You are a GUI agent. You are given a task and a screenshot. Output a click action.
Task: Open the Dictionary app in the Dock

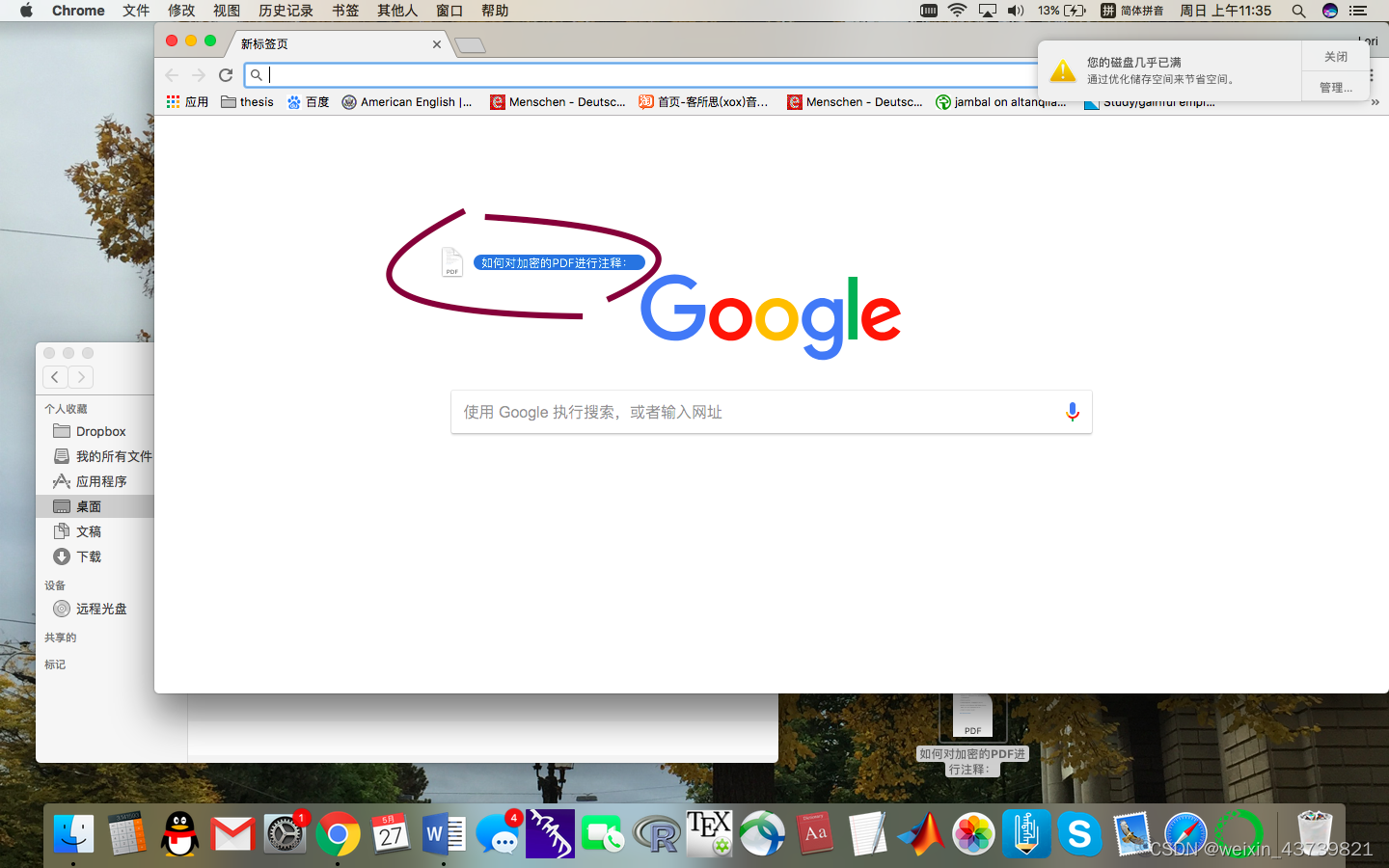click(x=815, y=834)
